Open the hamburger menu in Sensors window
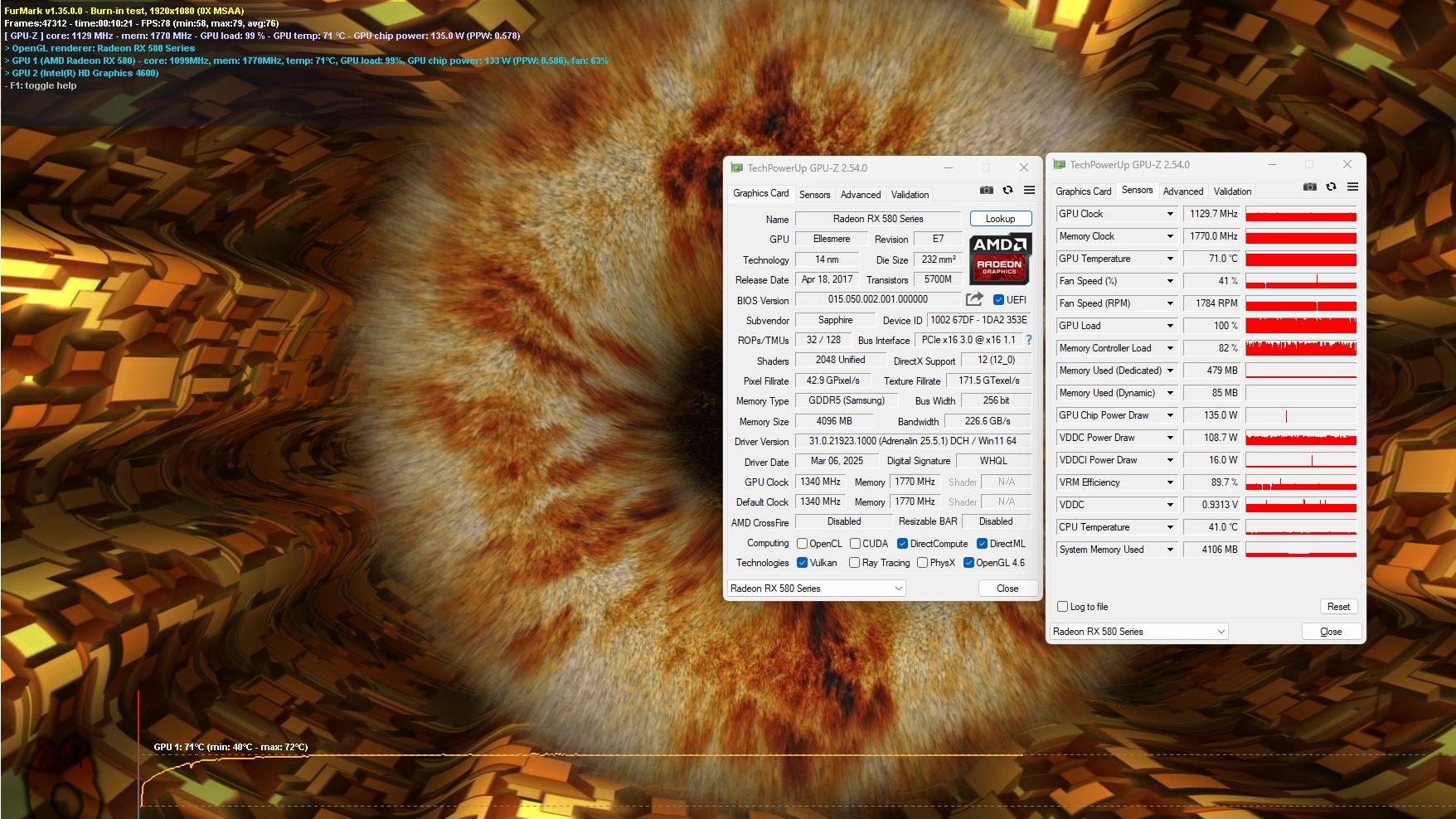This screenshot has height=819, width=1456. pyautogui.click(x=1352, y=187)
